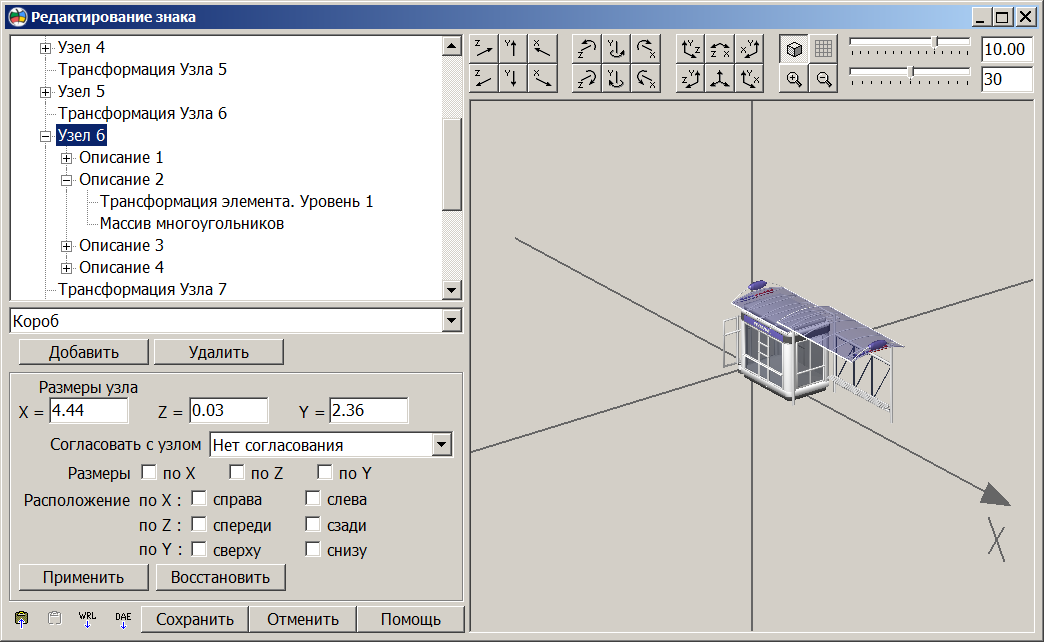Enable the 'по X' size checkbox

click(149, 472)
